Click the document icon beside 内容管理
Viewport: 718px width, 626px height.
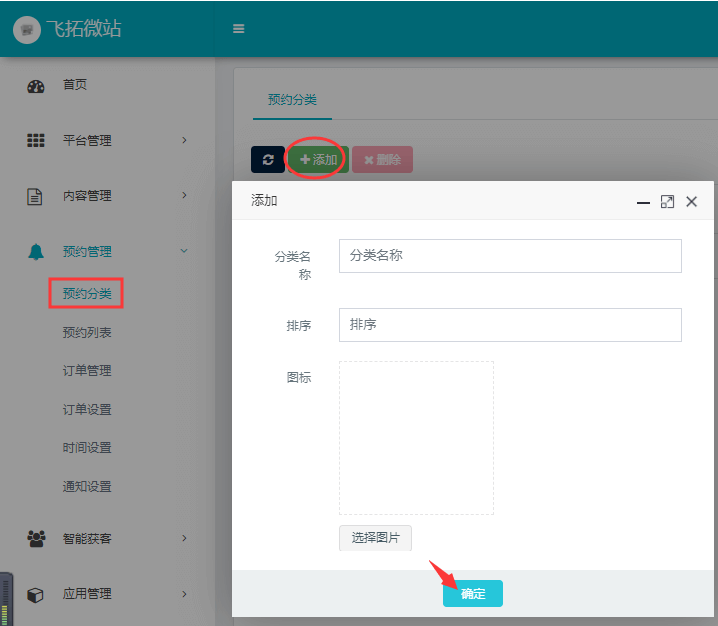click(35, 196)
